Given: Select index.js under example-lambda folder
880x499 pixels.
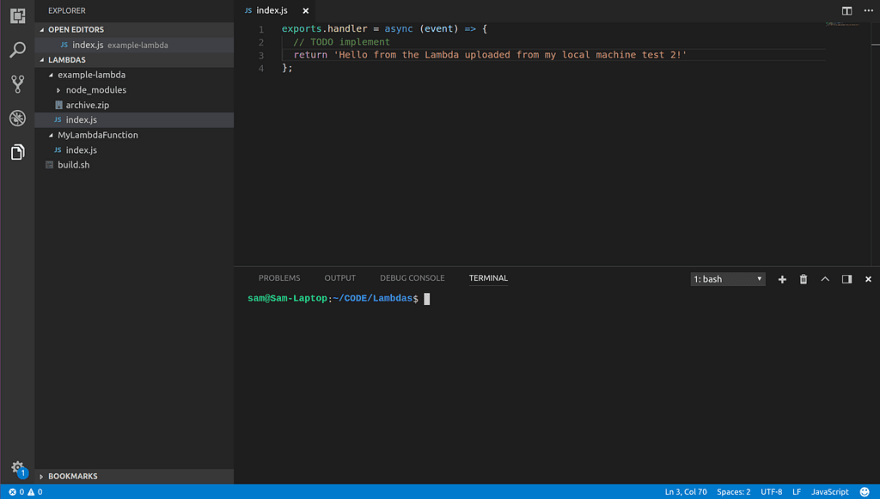Looking at the screenshot, I should click(x=134, y=120).
